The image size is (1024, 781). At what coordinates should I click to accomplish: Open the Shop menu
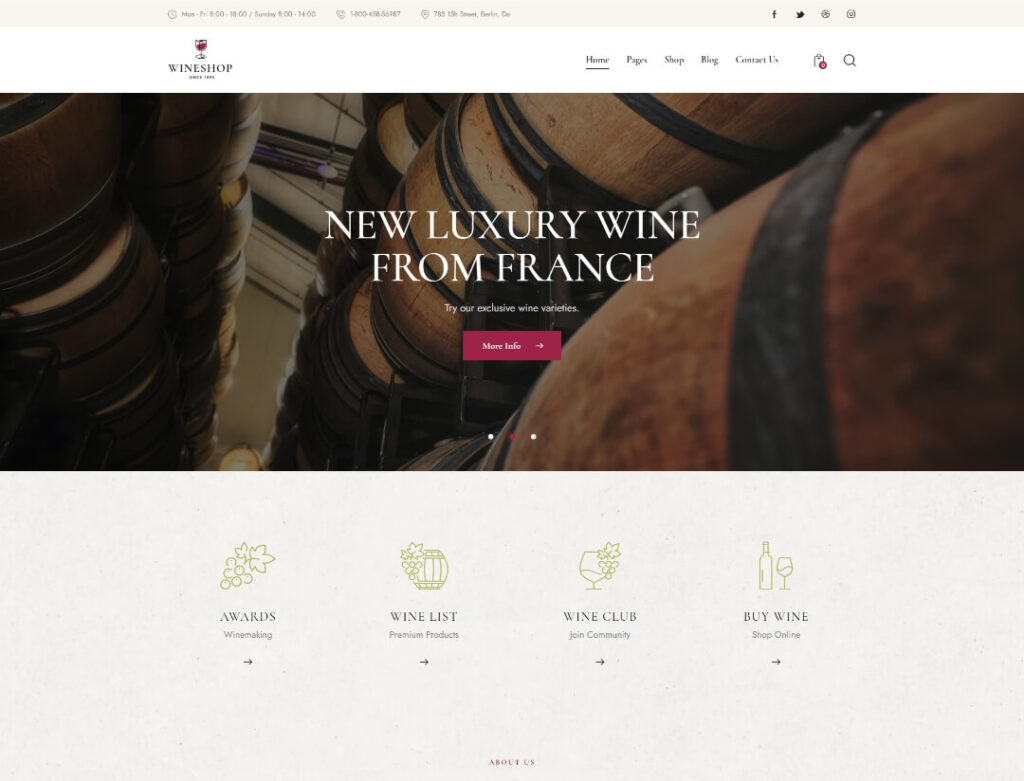click(674, 59)
